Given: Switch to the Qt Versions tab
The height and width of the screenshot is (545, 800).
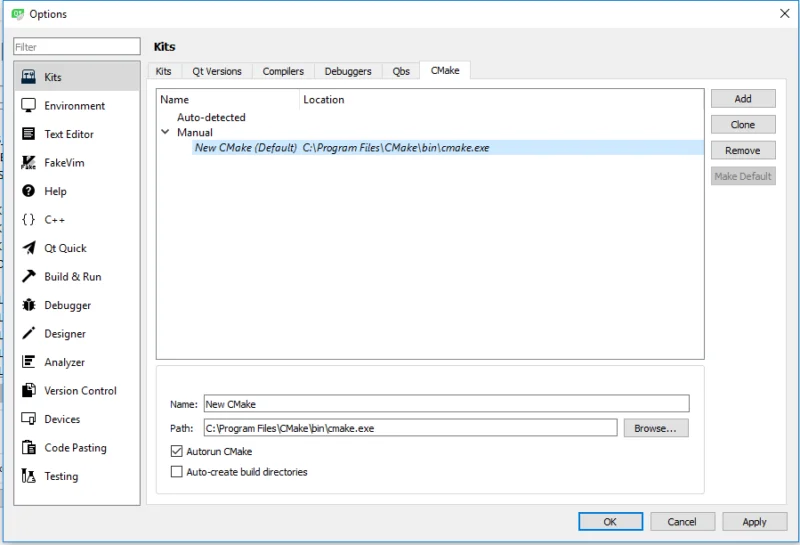Looking at the screenshot, I should point(217,72).
